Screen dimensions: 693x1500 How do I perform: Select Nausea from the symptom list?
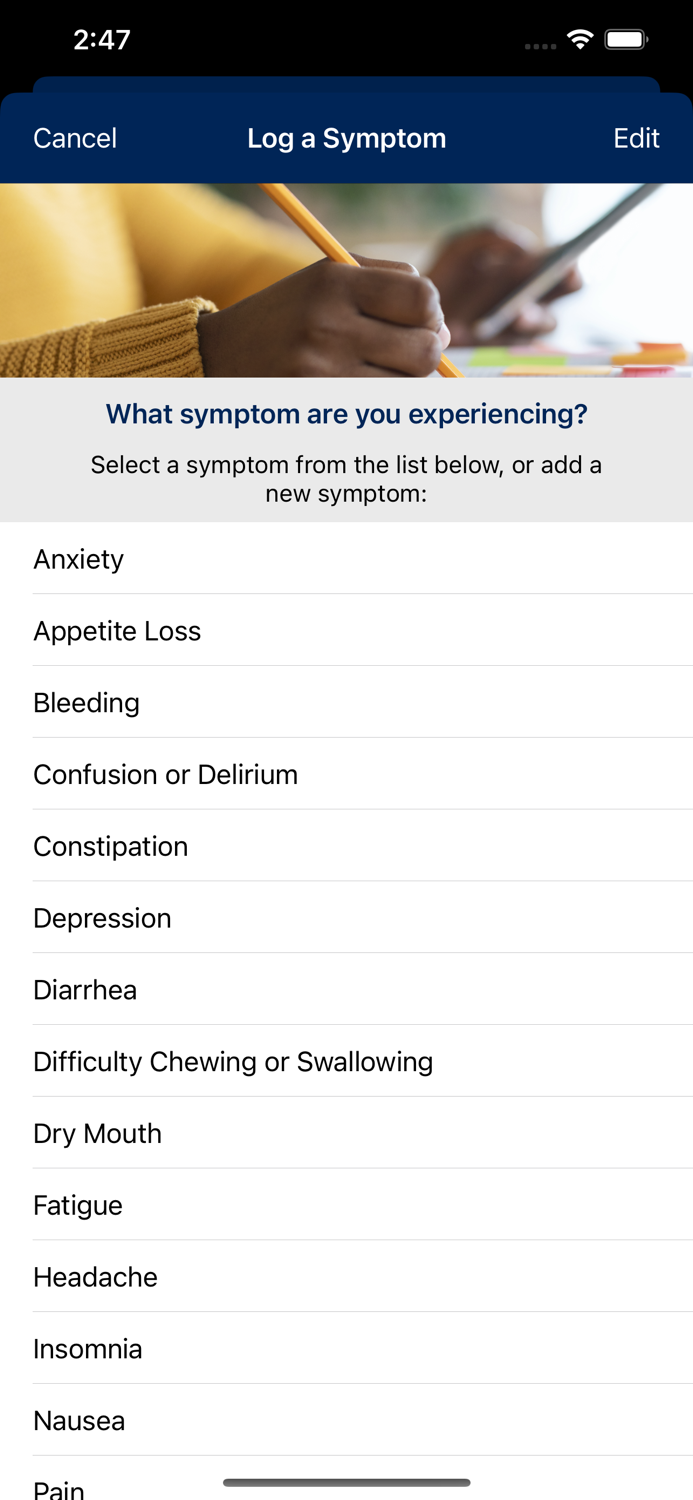80,1420
